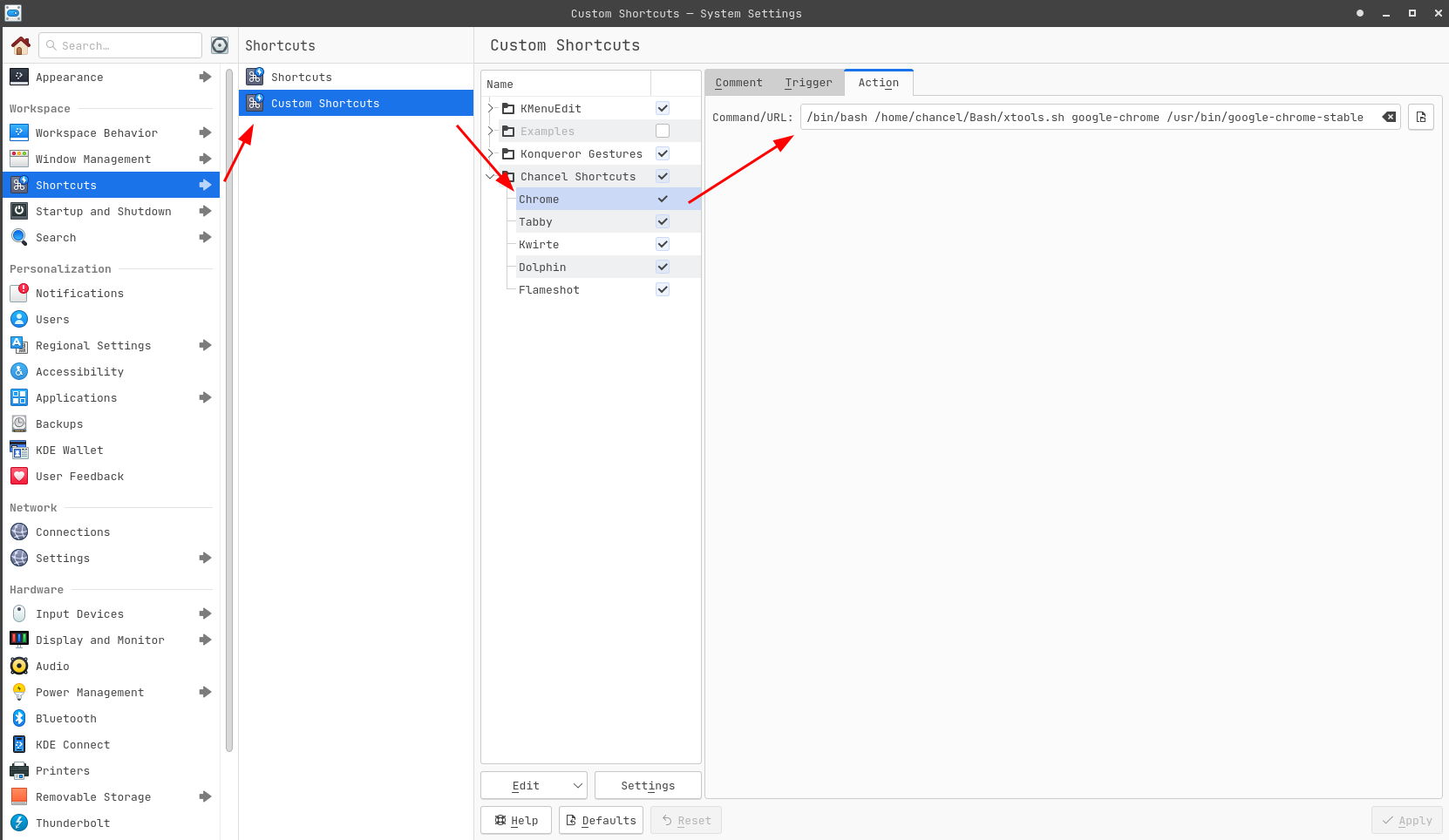
Task: Collapse the Chancel Shortcuts group
Action: pos(491,176)
